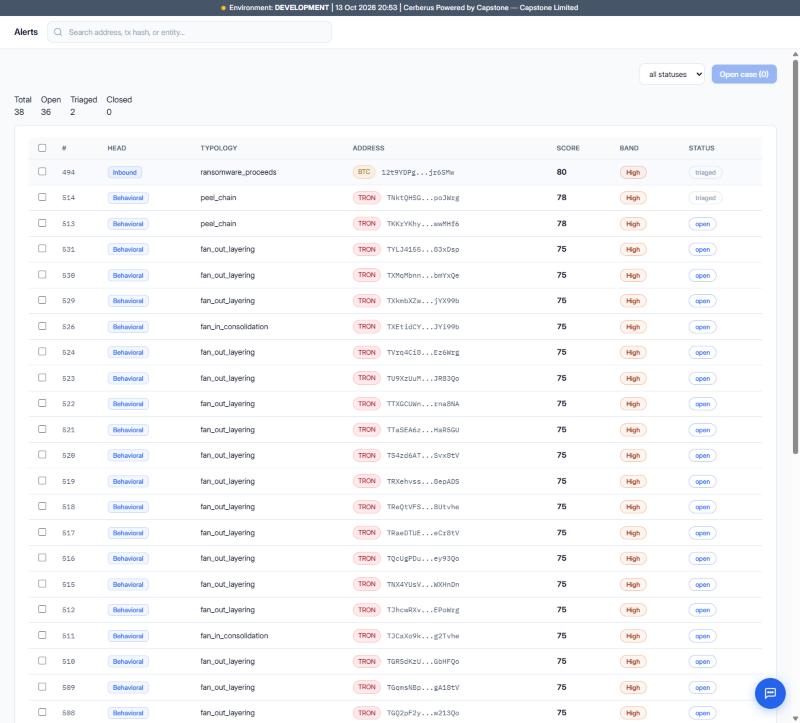The image size is (800, 723).
Task: Click the open status of alert 512
Action: (703, 610)
